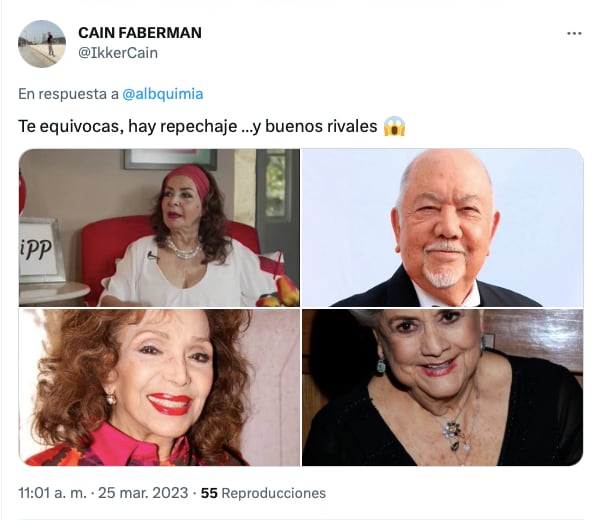Open photo of woman in black top
The width and height of the screenshot is (595, 520).
tap(442, 387)
